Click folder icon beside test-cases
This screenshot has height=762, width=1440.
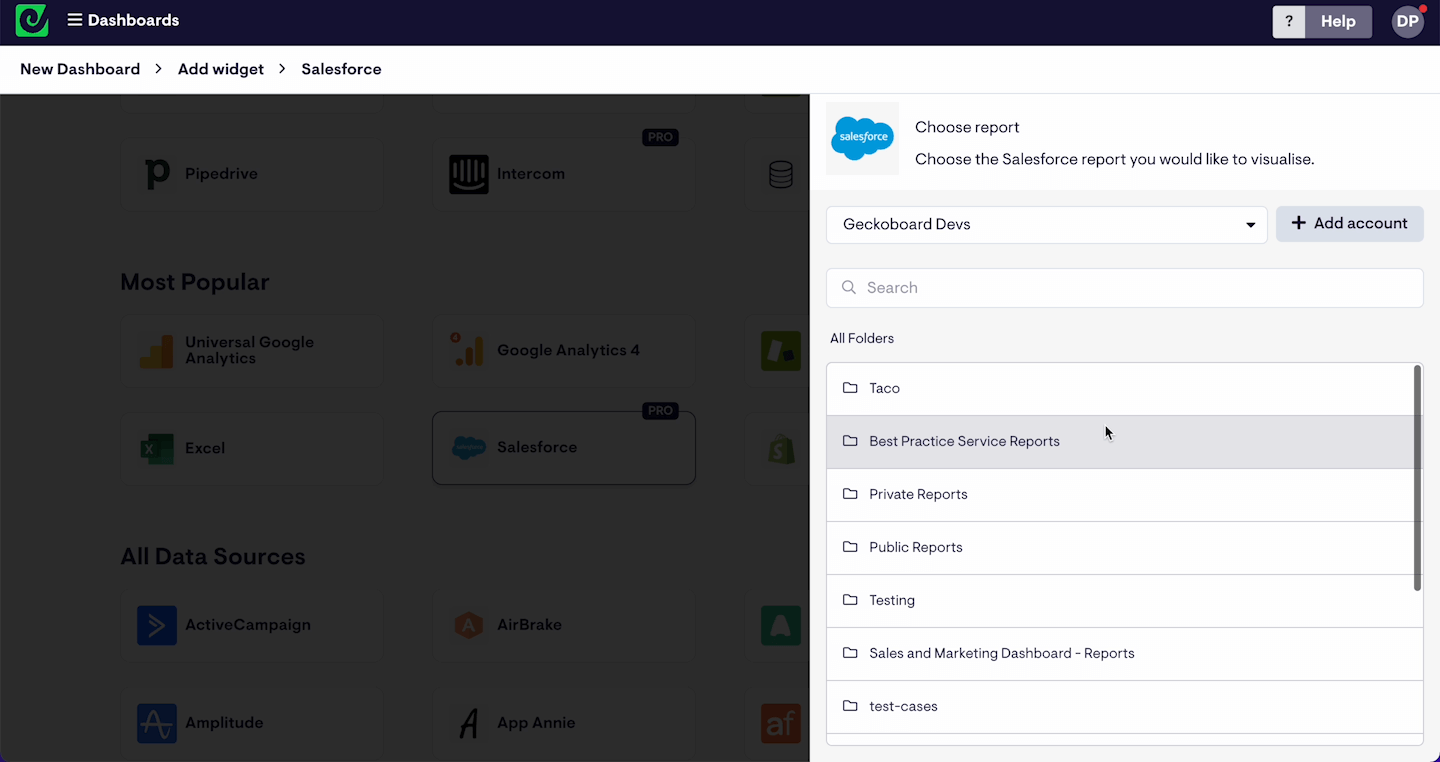(850, 706)
